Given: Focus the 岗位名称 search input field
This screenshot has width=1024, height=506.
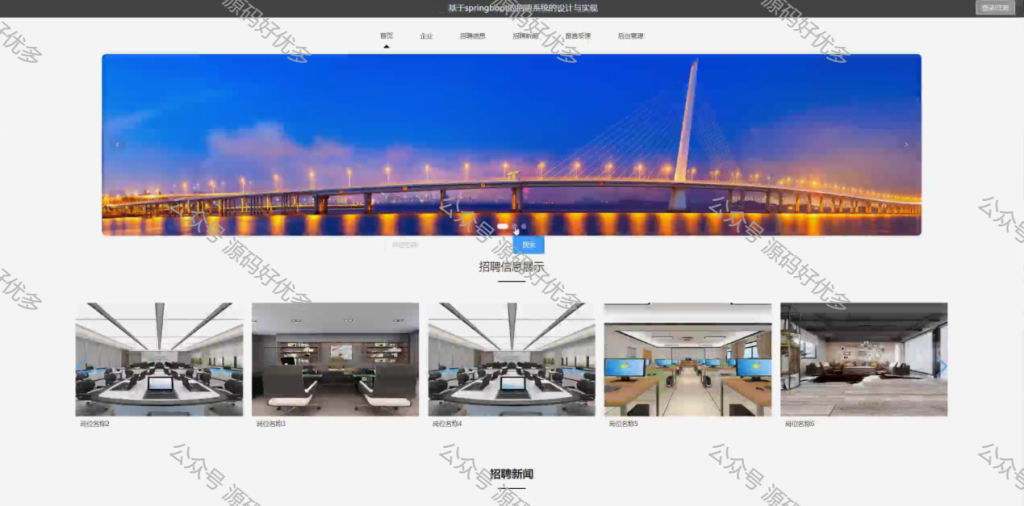Looking at the screenshot, I should (449, 245).
